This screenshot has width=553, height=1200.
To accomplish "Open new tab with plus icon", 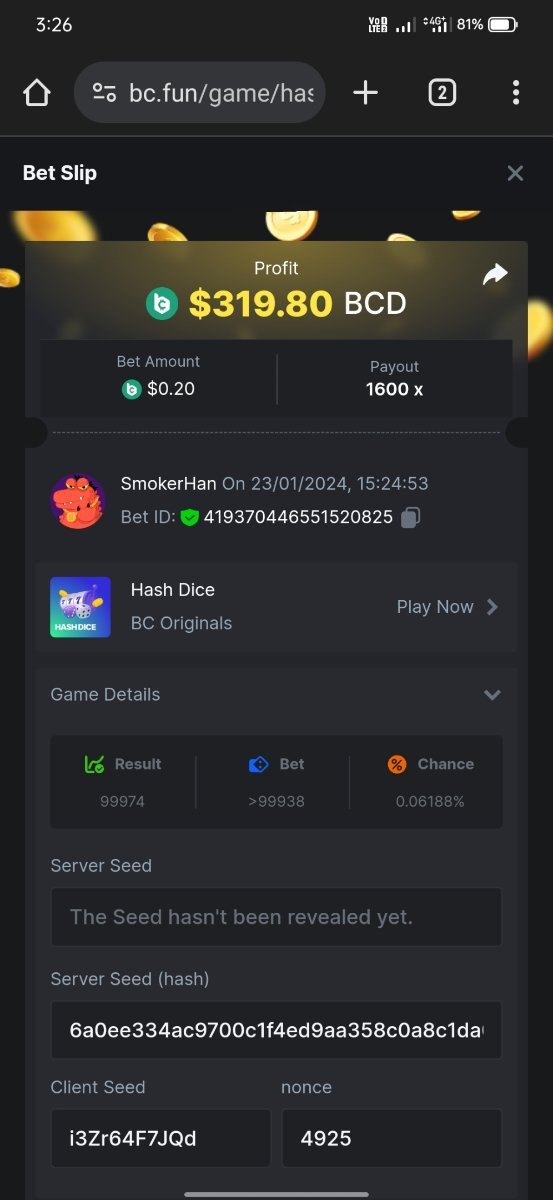I will tap(366, 93).
